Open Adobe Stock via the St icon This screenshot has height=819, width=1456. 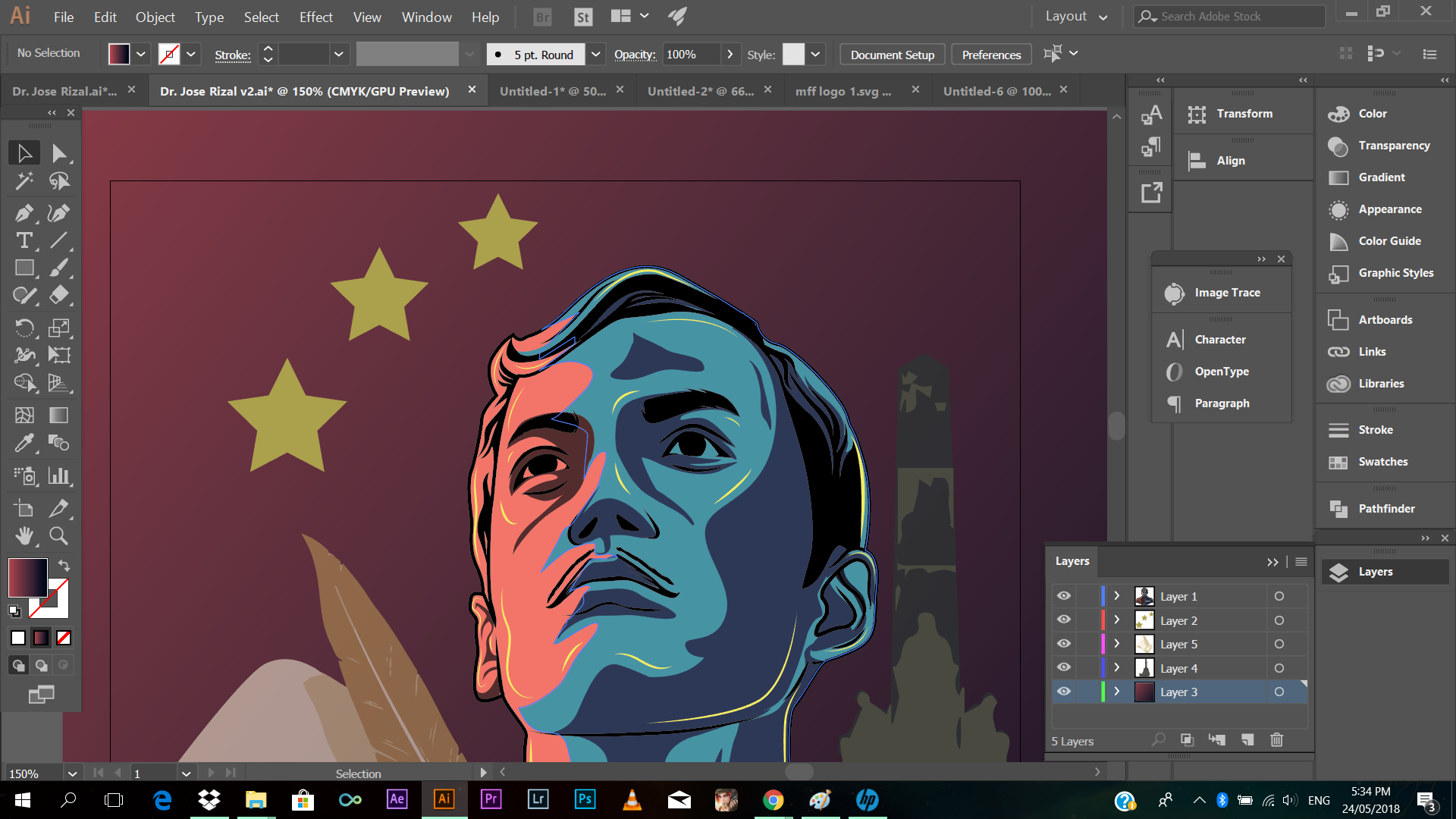tap(583, 17)
